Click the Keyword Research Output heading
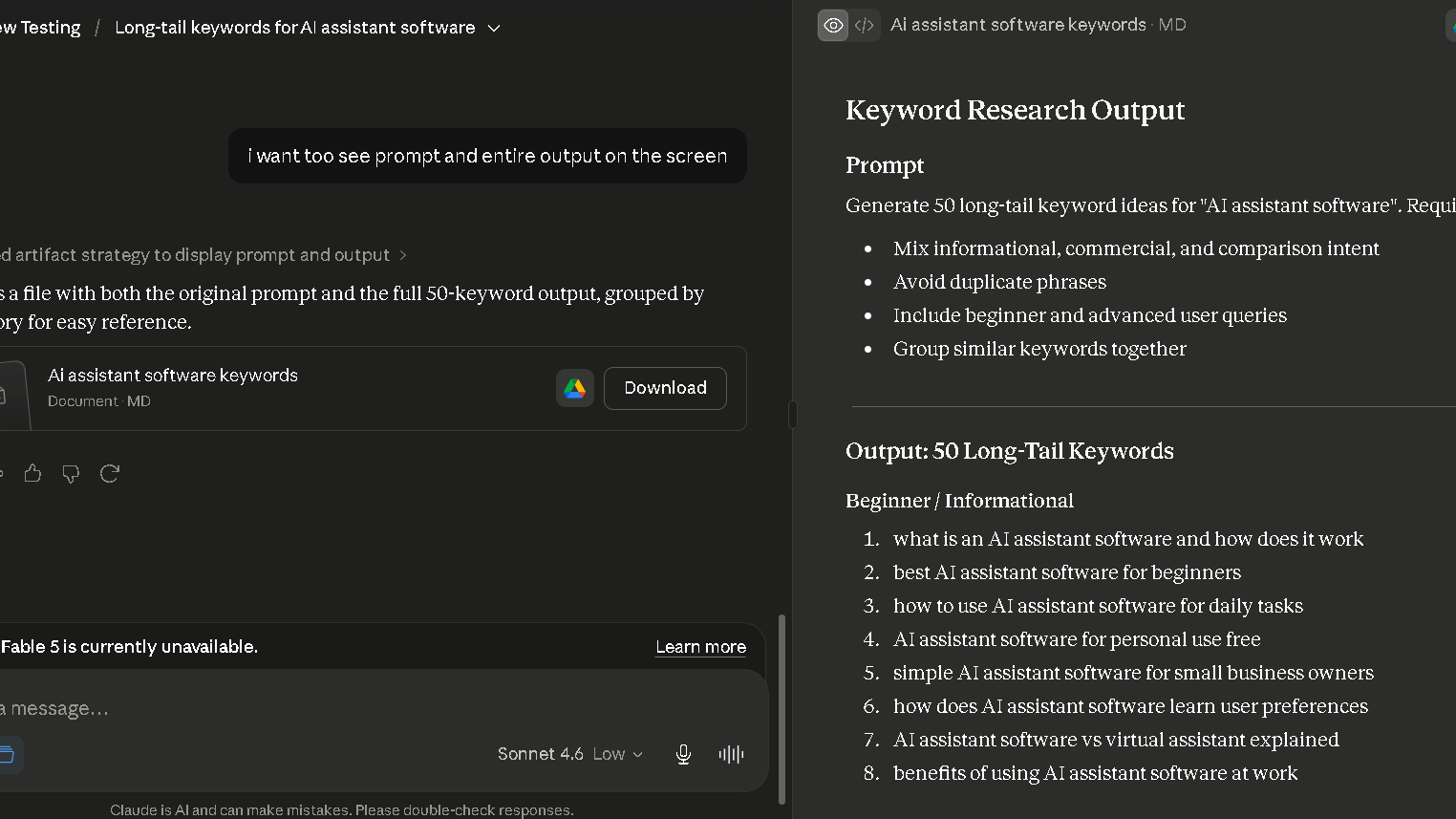Viewport: 1456px width, 819px height. click(x=1015, y=110)
